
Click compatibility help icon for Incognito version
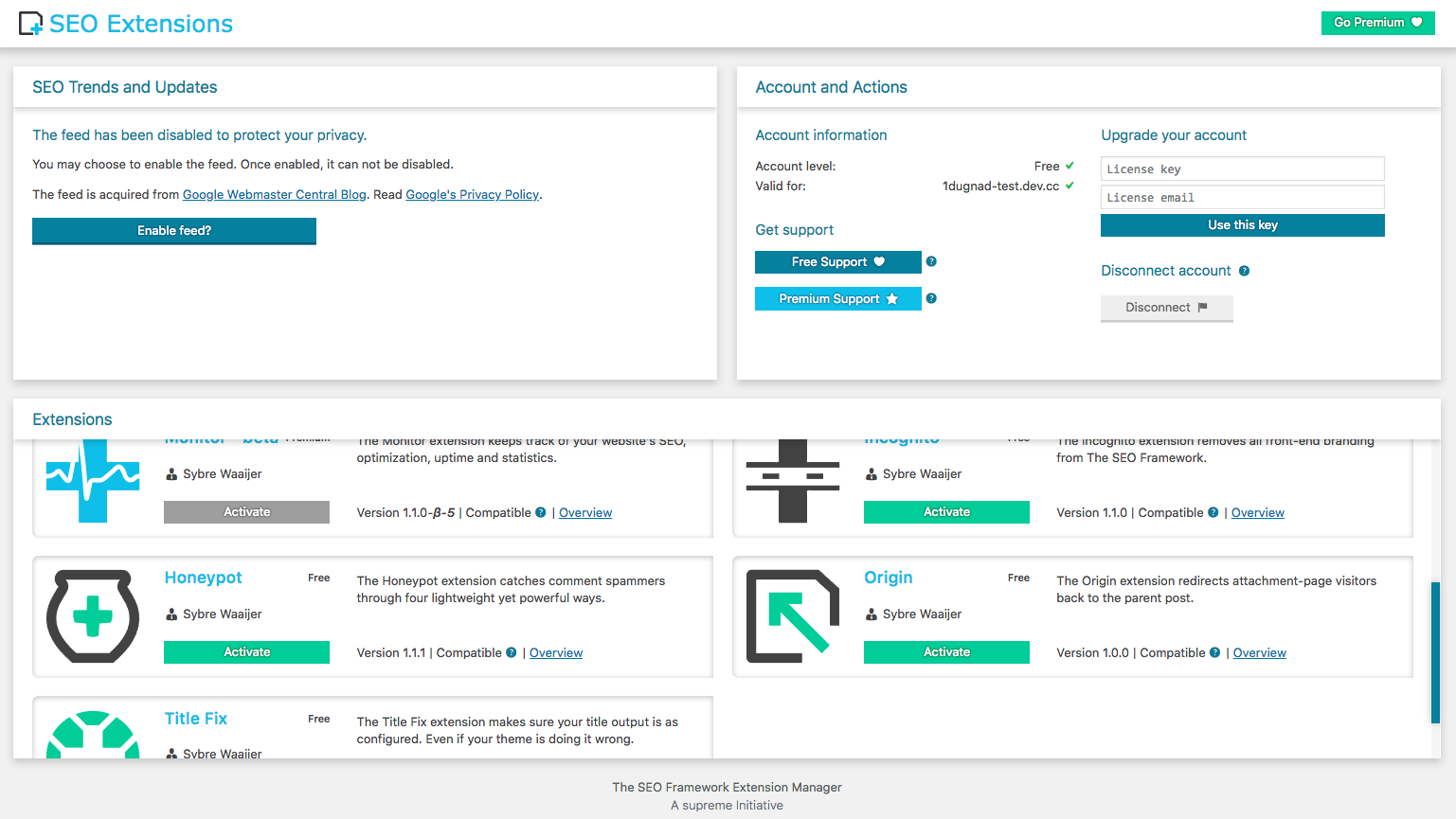[1213, 512]
